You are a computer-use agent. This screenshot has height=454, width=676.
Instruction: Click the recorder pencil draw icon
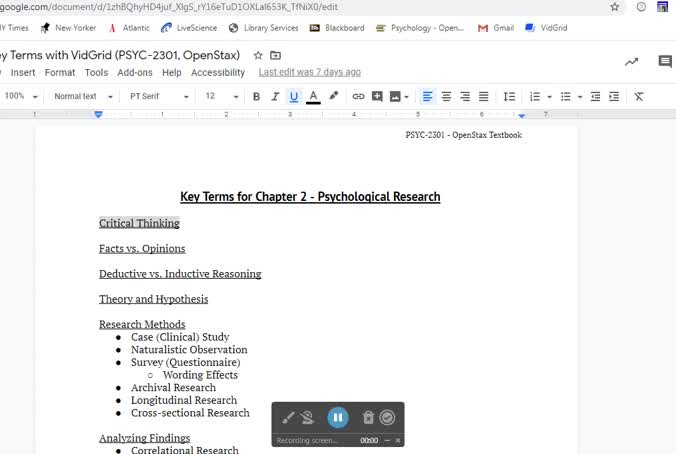(x=288, y=417)
